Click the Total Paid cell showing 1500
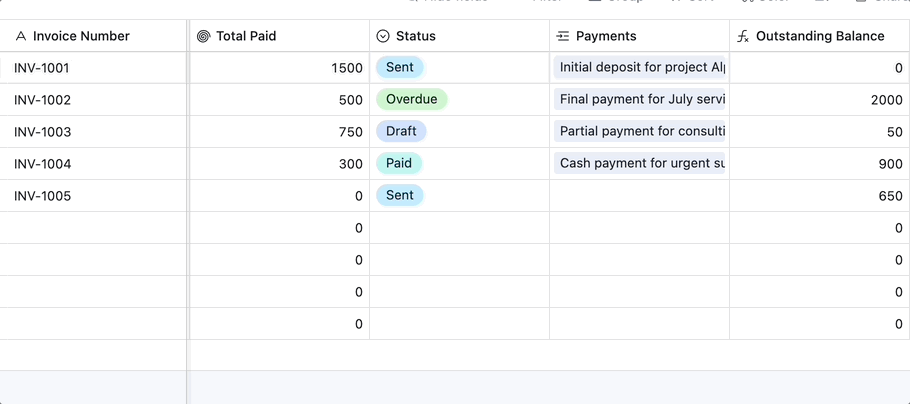 click(279, 68)
